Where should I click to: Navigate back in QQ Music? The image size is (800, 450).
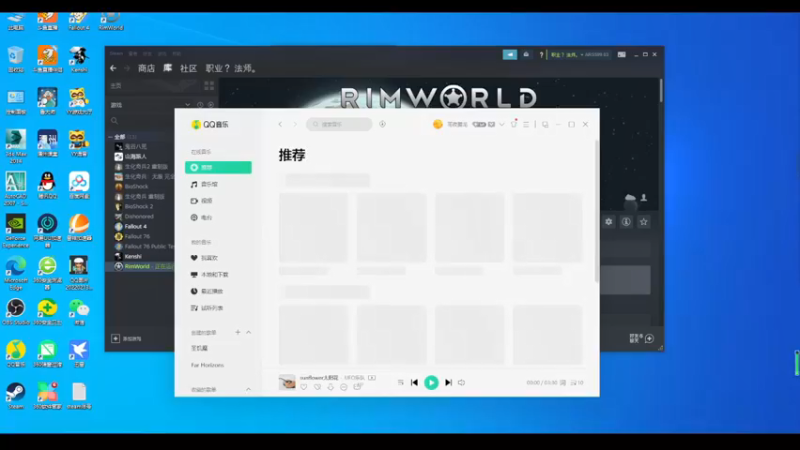click(280, 124)
